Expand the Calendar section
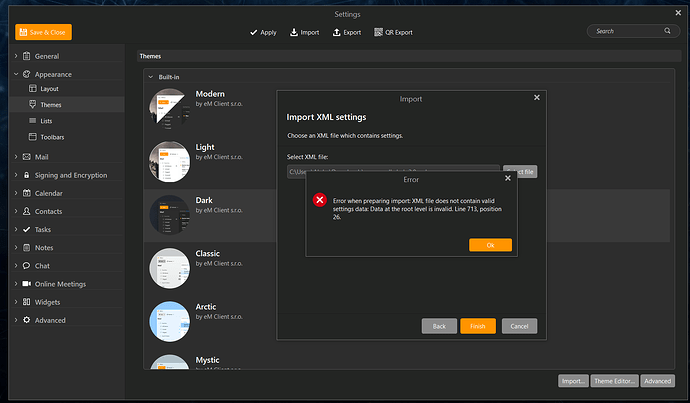 pyautogui.click(x=16, y=193)
